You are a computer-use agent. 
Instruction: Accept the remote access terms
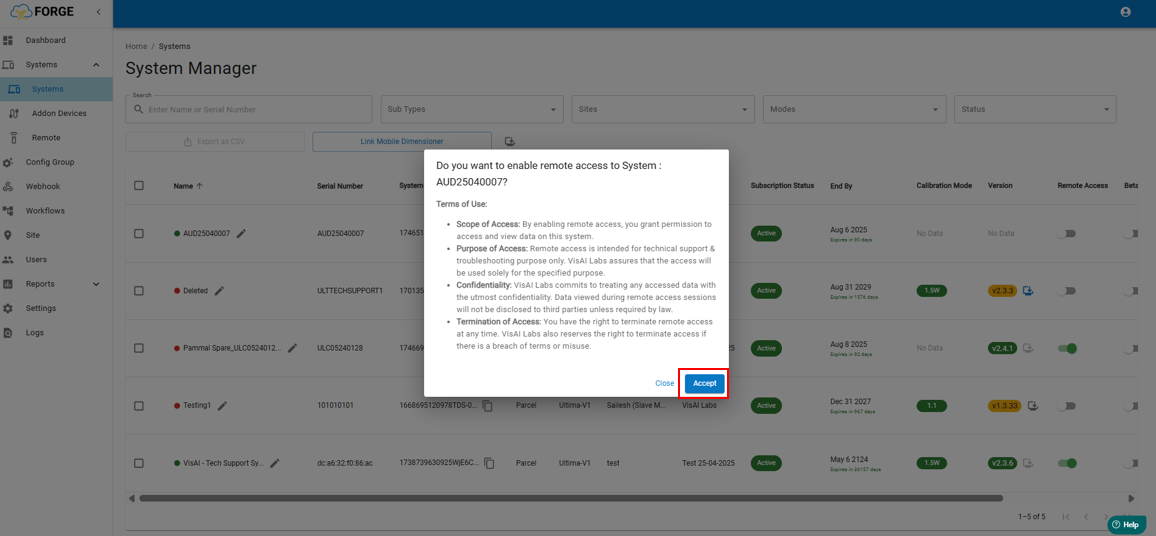704,383
